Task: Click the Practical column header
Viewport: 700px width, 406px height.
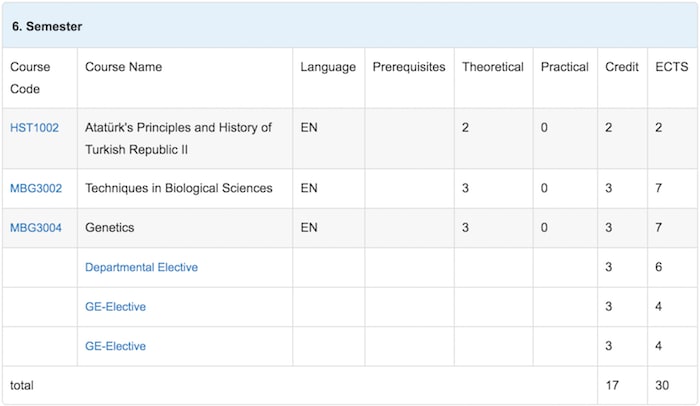Action: pos(564,67)
